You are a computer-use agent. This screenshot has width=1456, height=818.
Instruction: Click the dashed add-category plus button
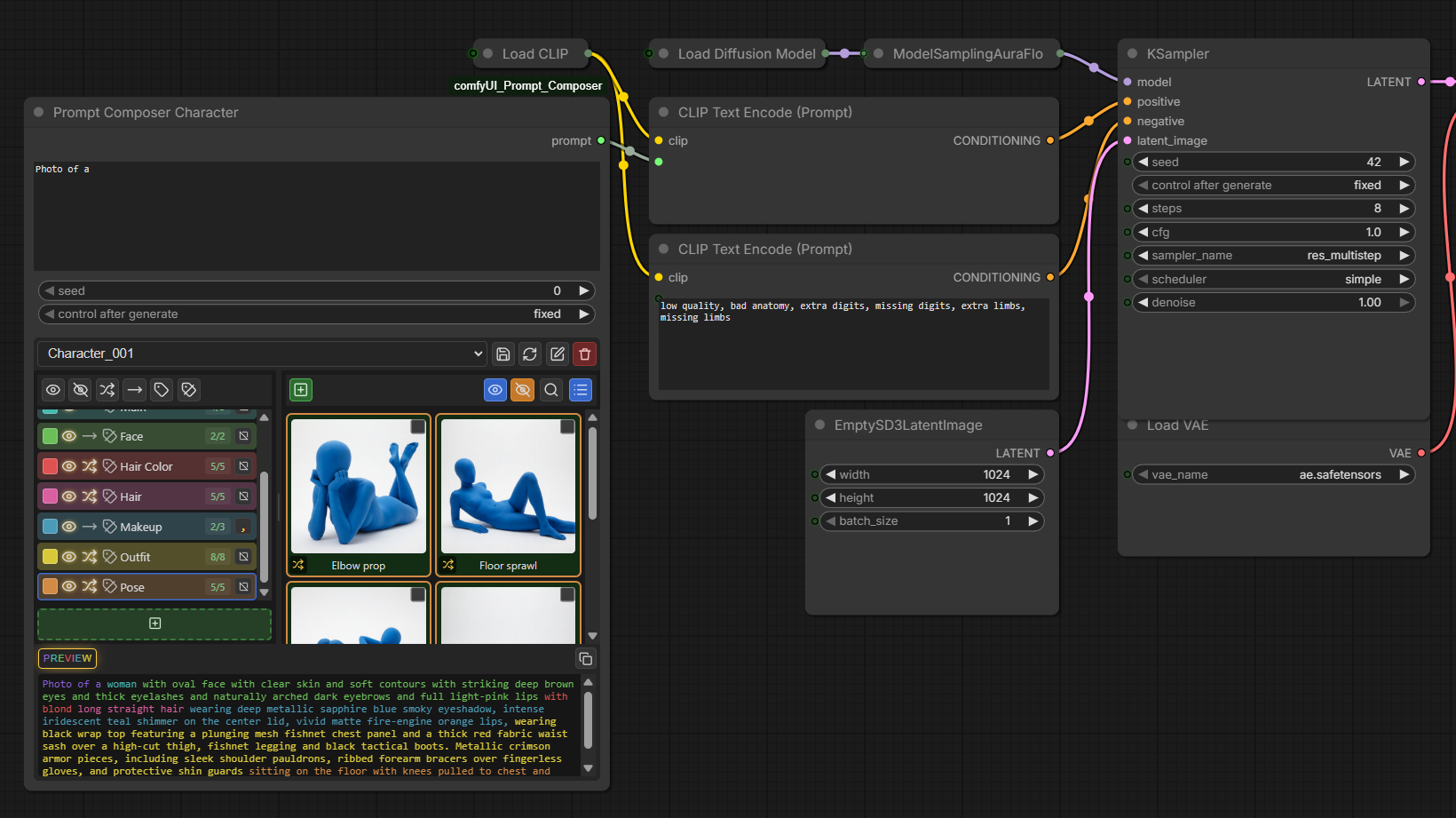point(154,623)
